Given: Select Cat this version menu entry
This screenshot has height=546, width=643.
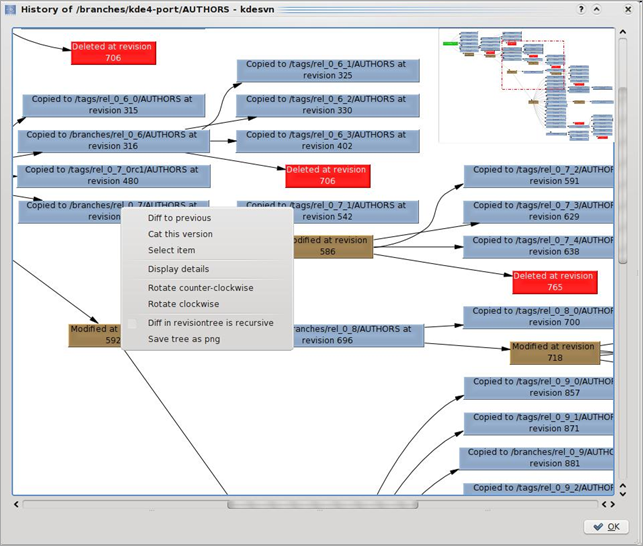Looking at the screenshot, I should 180,234.
